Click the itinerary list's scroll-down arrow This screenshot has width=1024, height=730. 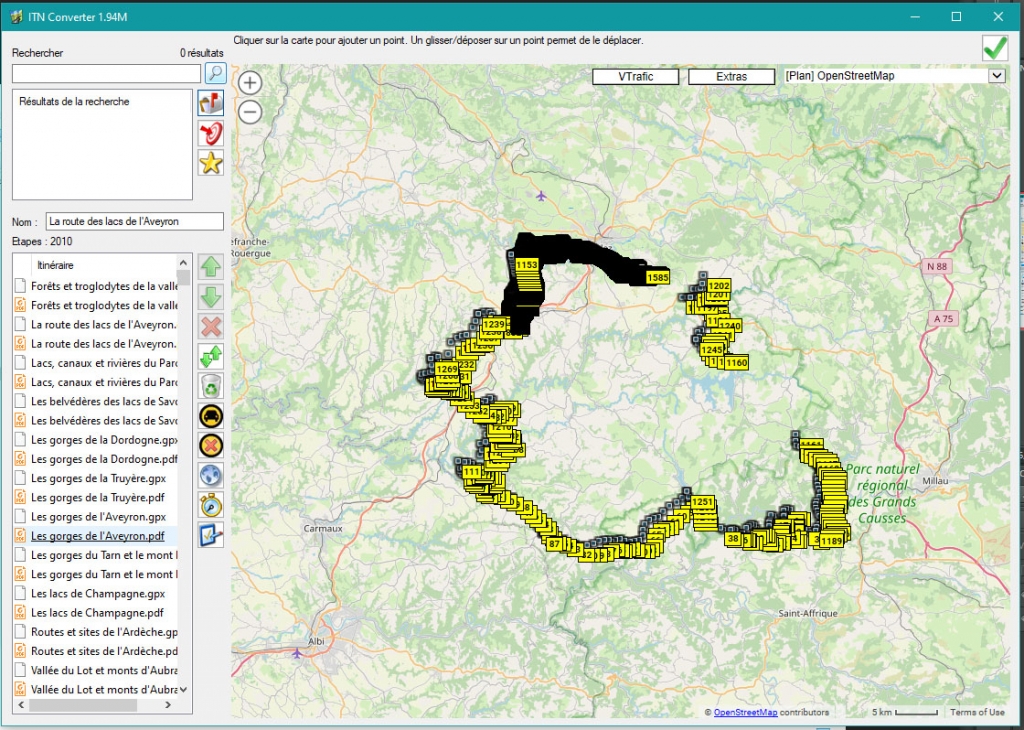tap(184, 689)
